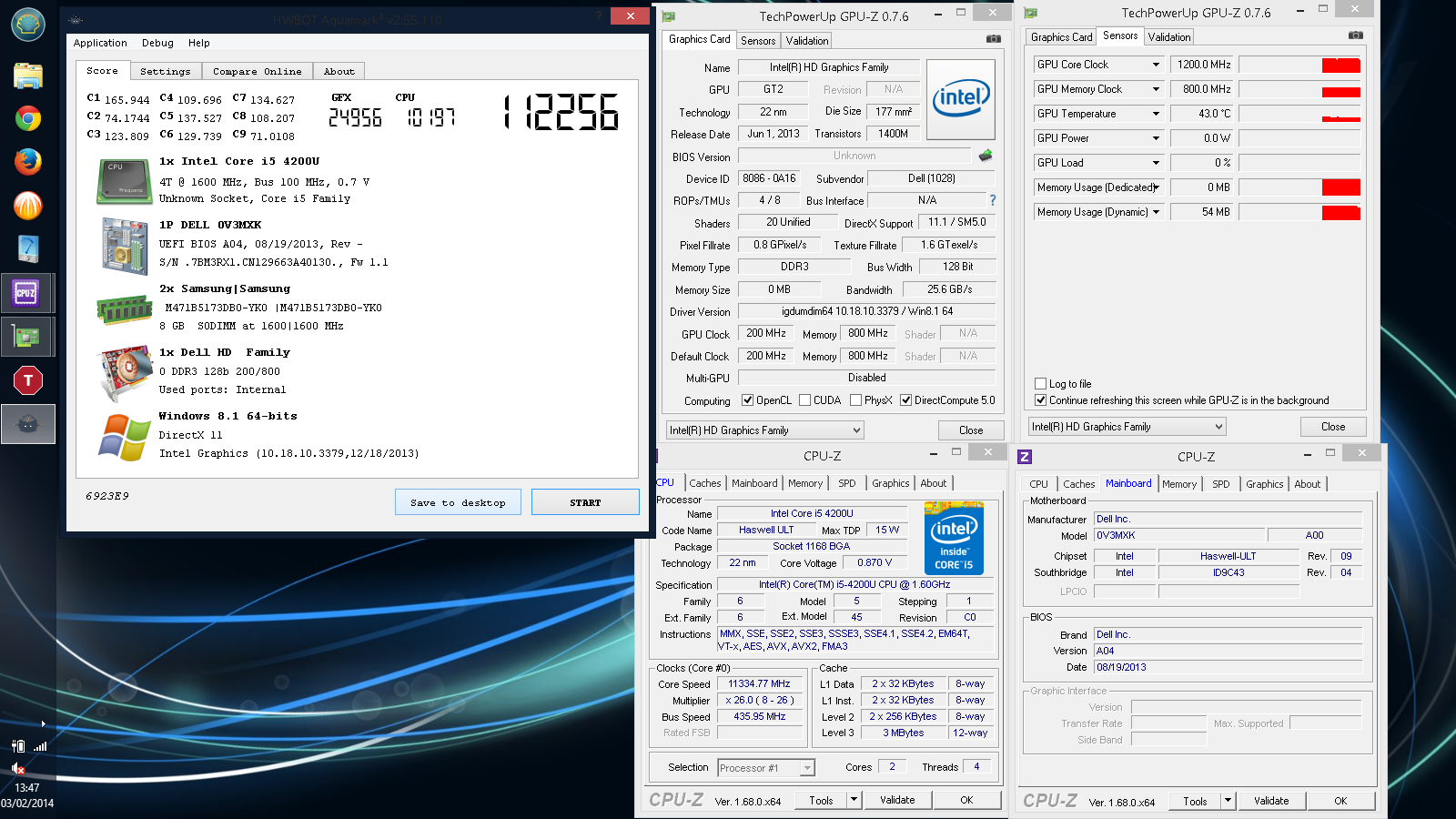Toggle the OpenCL checkbox
The height and width of the screenshot is (819, 1456).
[x=747, y=399]
